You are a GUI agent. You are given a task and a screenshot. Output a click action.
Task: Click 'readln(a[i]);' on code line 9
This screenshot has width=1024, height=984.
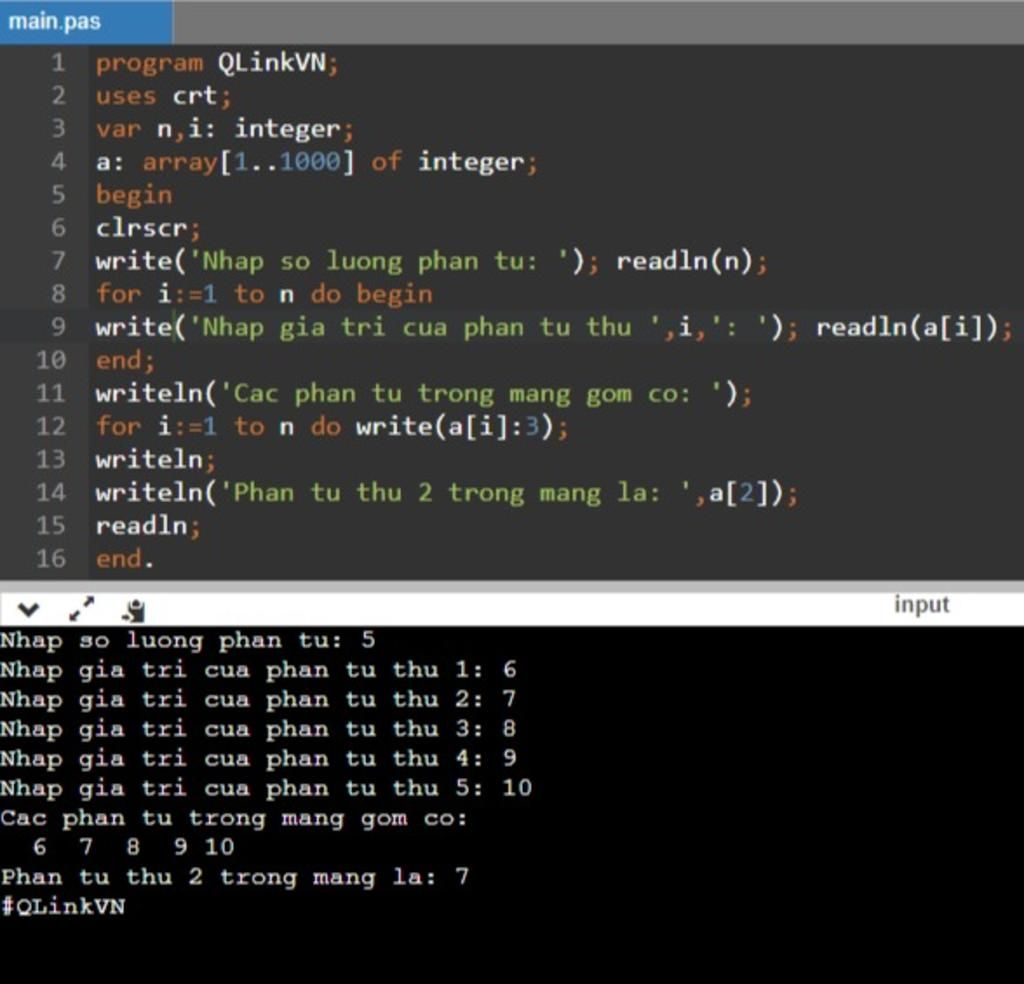click(914, 327)
